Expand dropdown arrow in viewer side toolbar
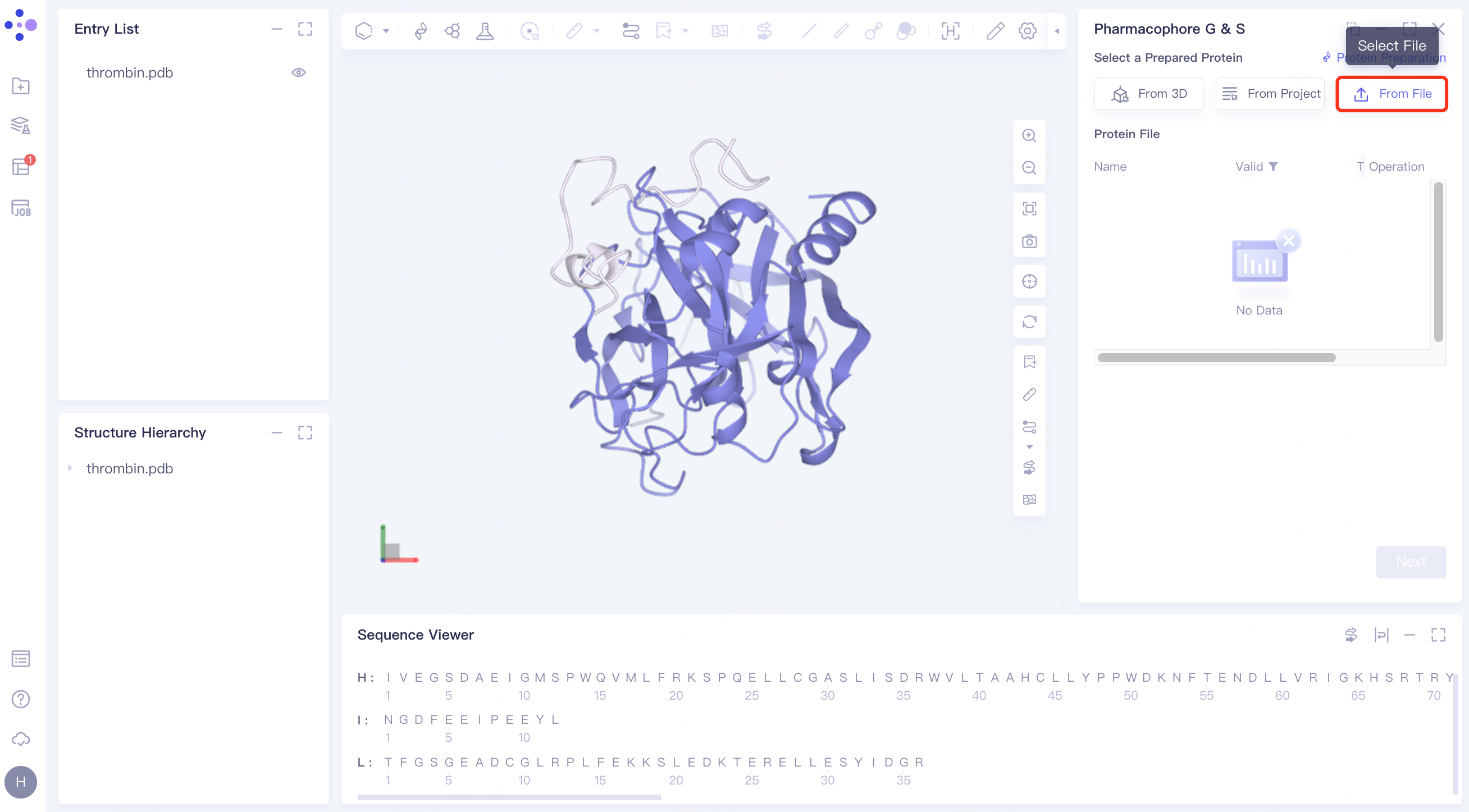The image size is (1469, 812). 1029,447
